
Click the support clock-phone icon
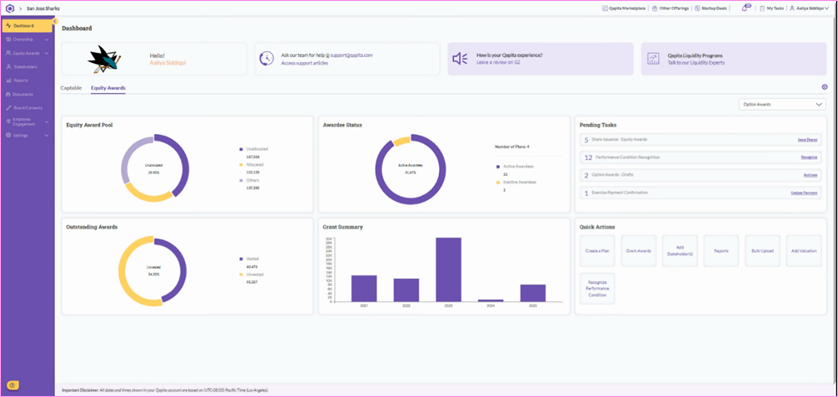[266, 59]
